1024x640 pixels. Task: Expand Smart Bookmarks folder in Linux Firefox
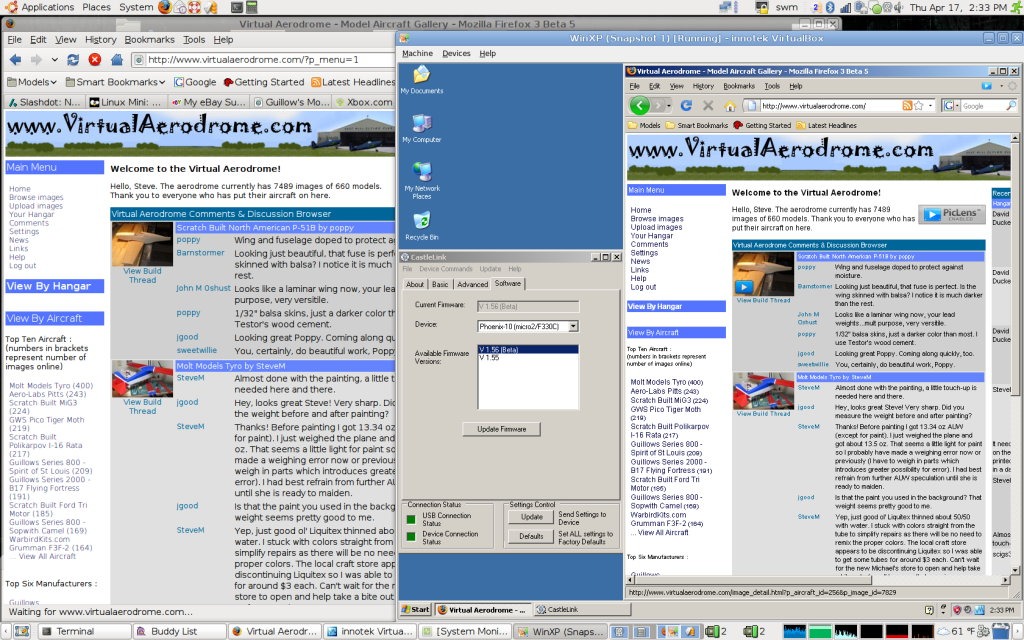click(x=114, y=82)
